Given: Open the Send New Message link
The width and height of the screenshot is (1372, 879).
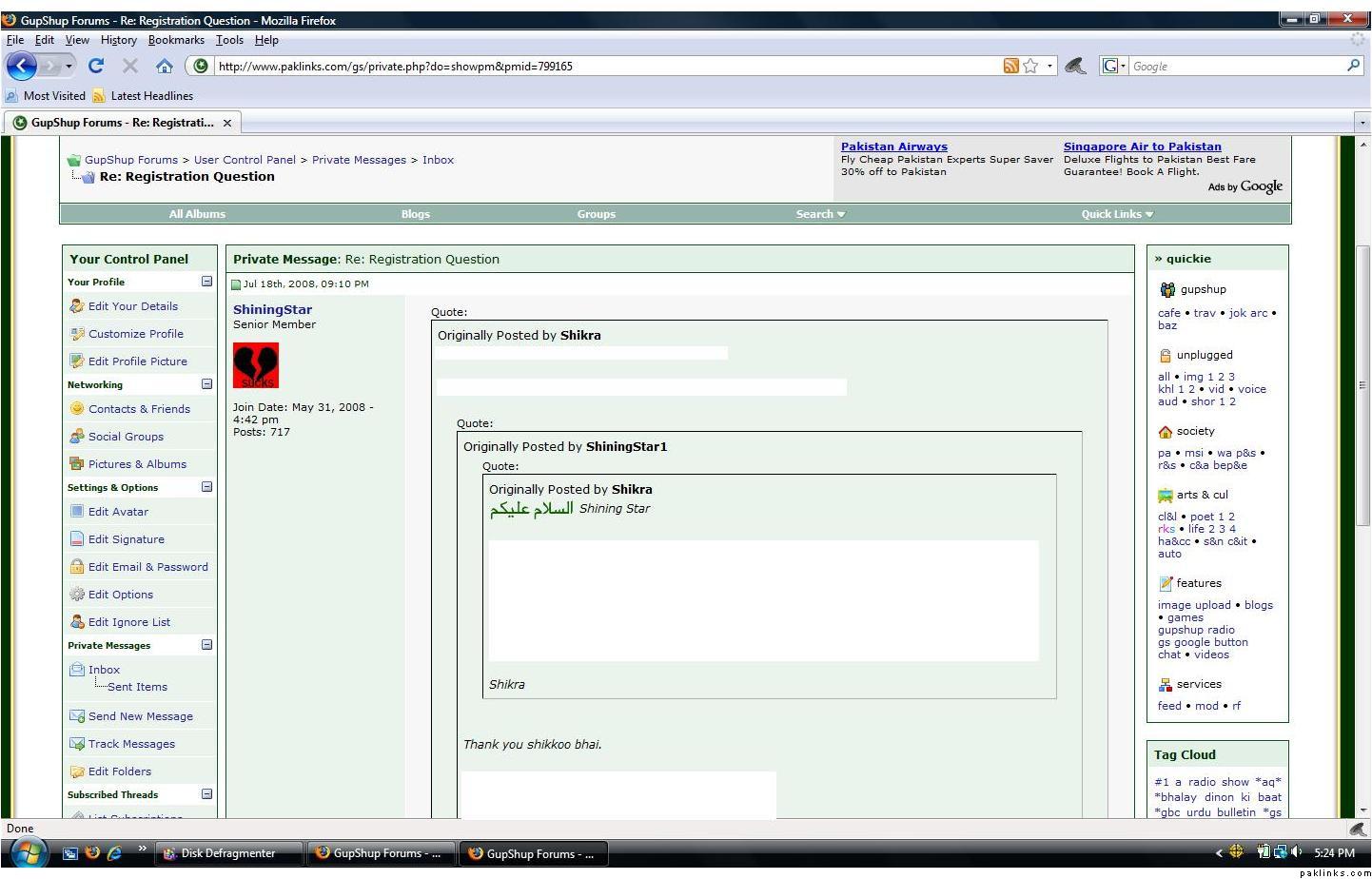Looking at the screenshot, I should pos(140,716).
